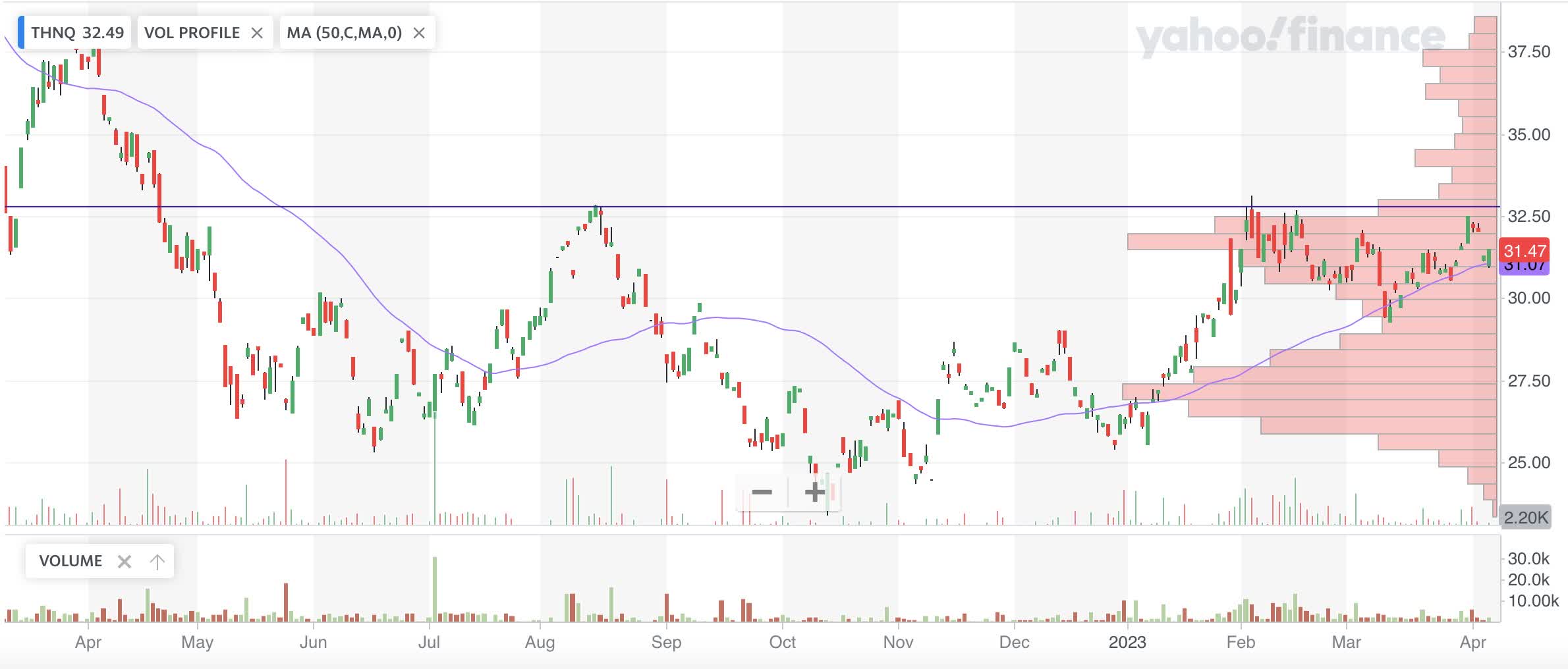Click the 32.50 price axis label
1568x669 pixels.
pyautogui.click(x=1529, y=216)
